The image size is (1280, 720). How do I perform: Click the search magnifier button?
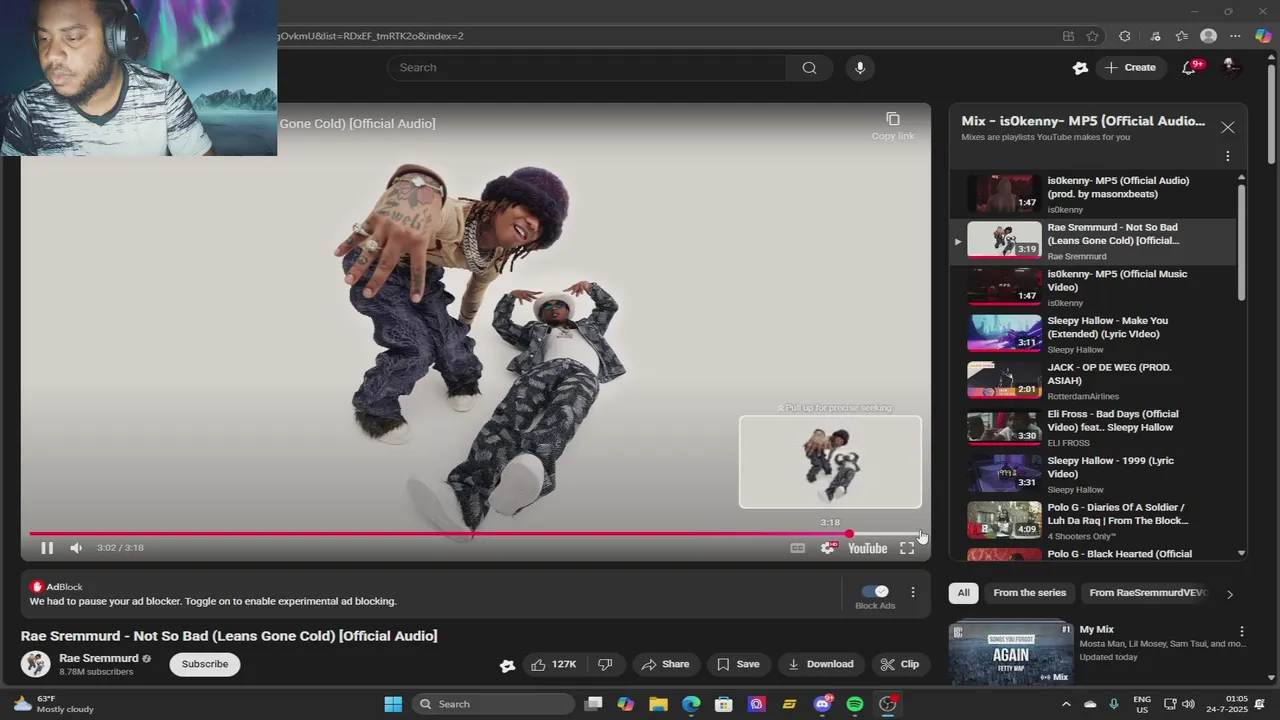(809, 68)
